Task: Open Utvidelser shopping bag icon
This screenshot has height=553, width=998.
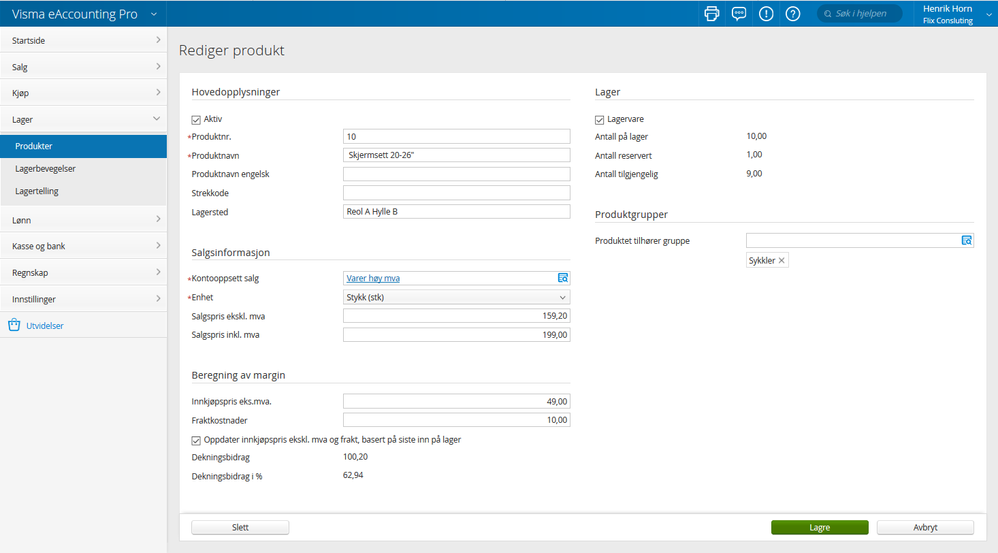Action: point(15,325)
